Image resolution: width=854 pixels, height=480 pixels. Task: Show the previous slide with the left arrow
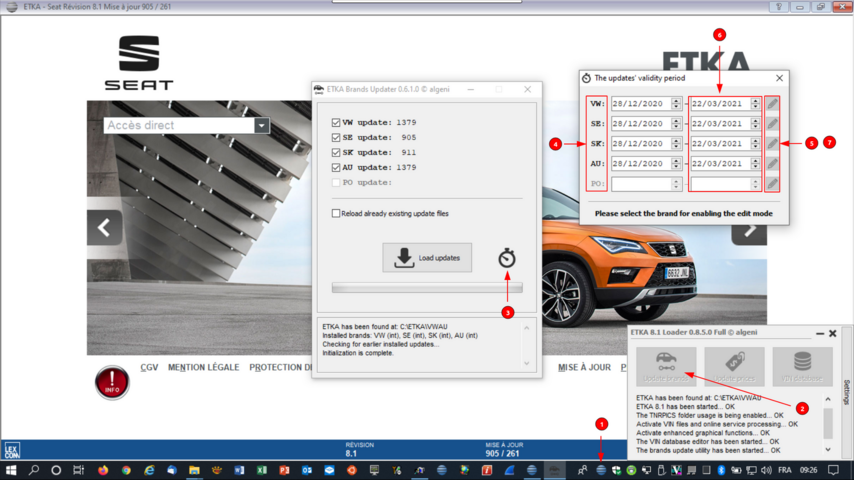(104, 228)
